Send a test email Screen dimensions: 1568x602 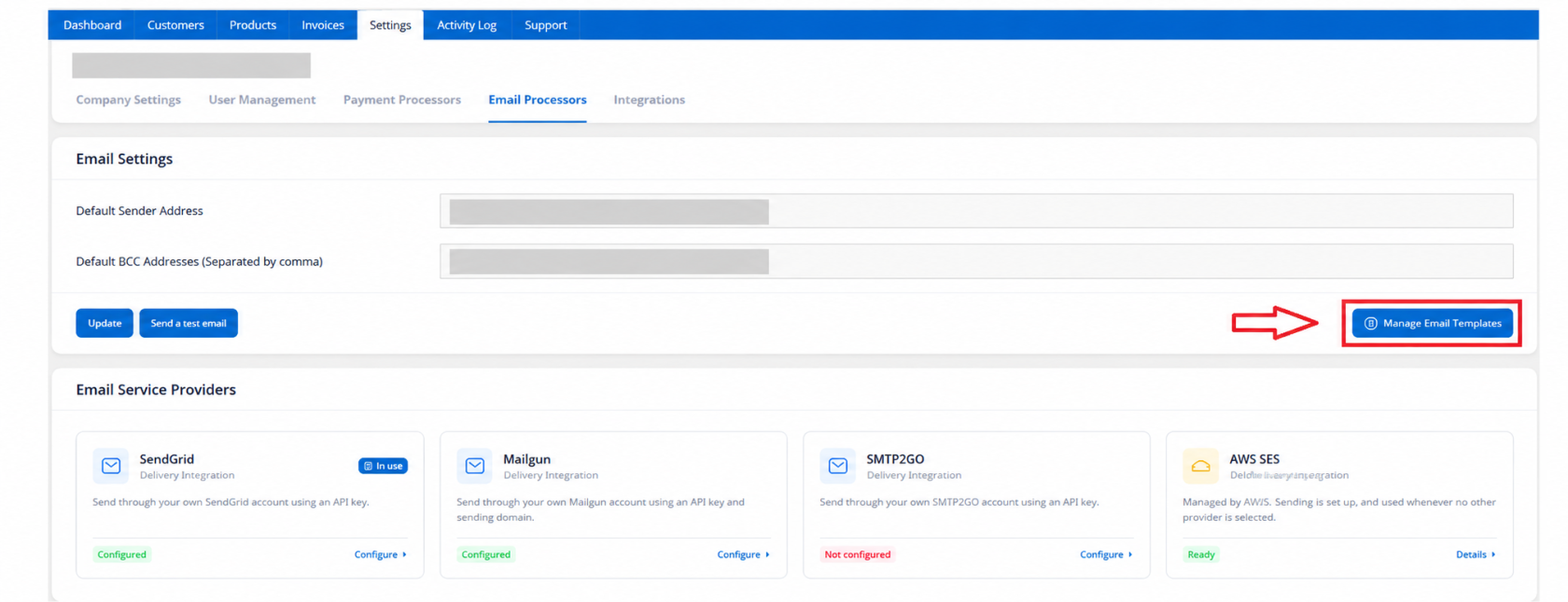click(x=189, y=323)
